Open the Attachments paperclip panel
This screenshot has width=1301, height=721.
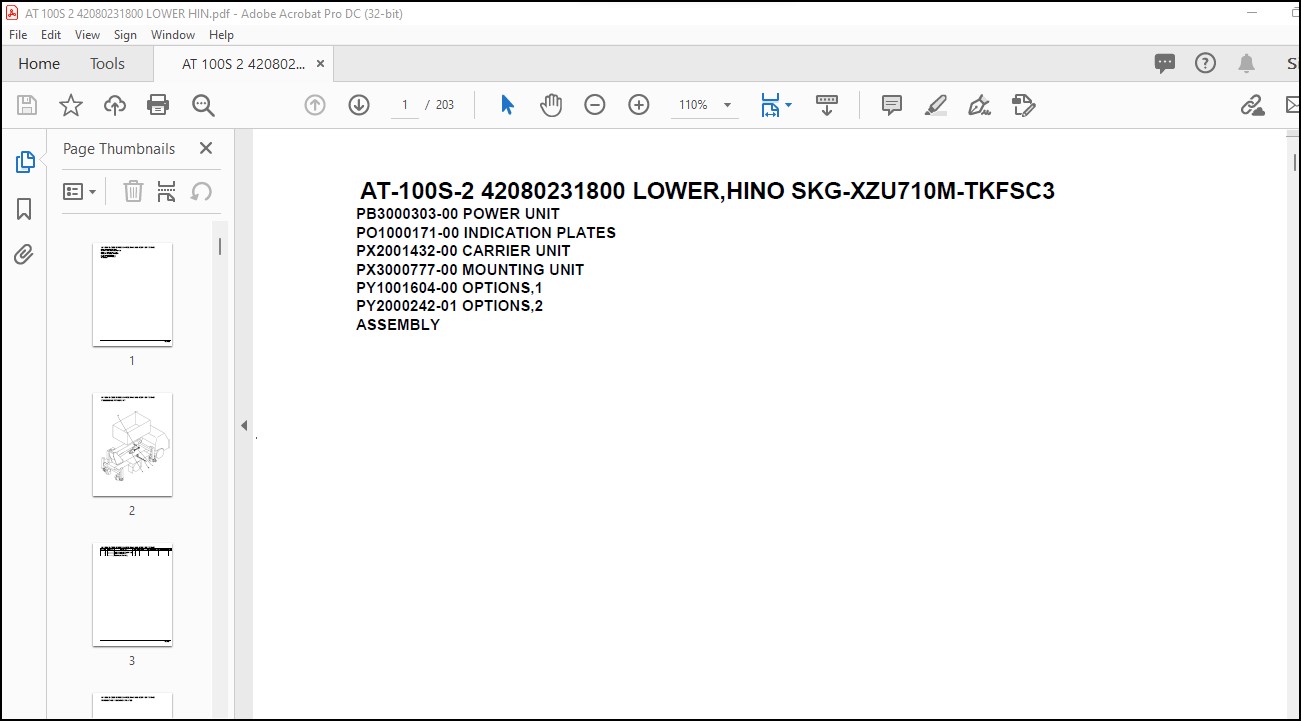[25, 255]
